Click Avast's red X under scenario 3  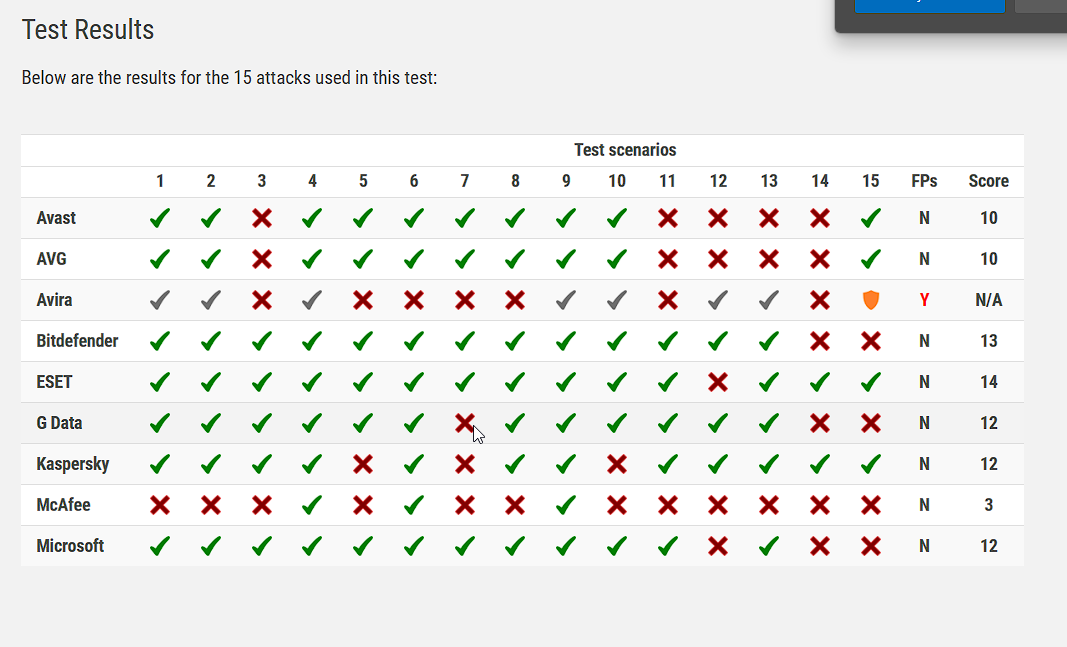[262, 218]
